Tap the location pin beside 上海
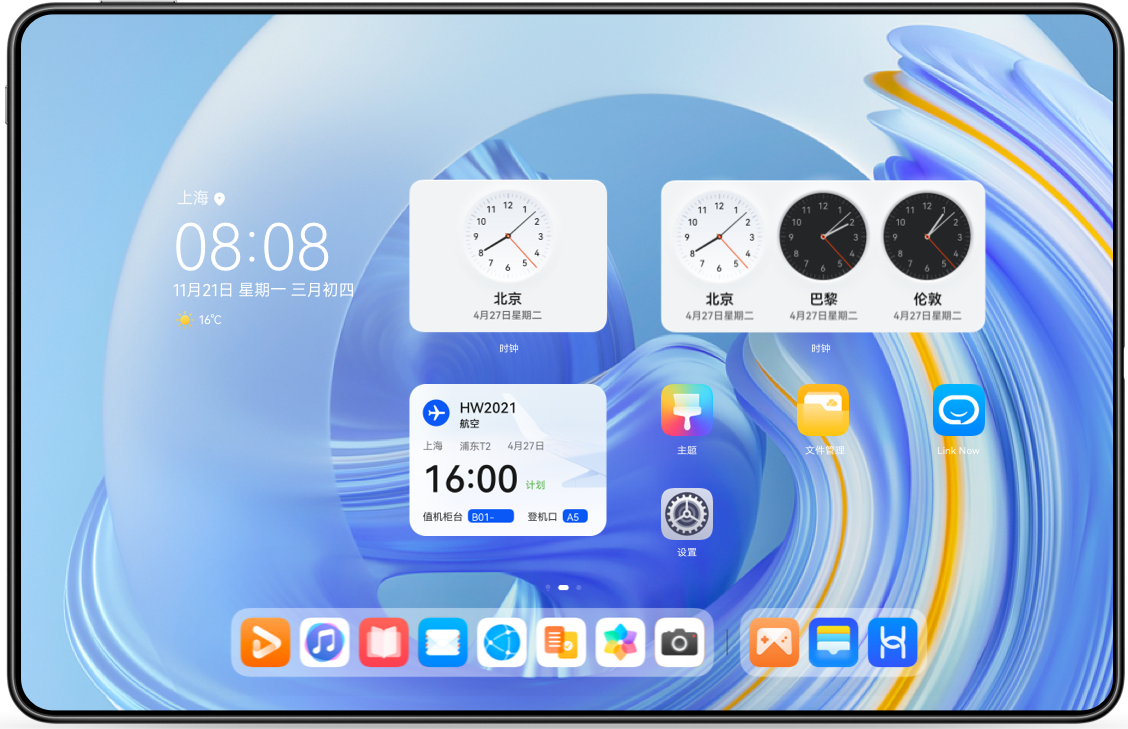Image resolution: width=1128 pixels, height=729 pixels. (219, 199)
